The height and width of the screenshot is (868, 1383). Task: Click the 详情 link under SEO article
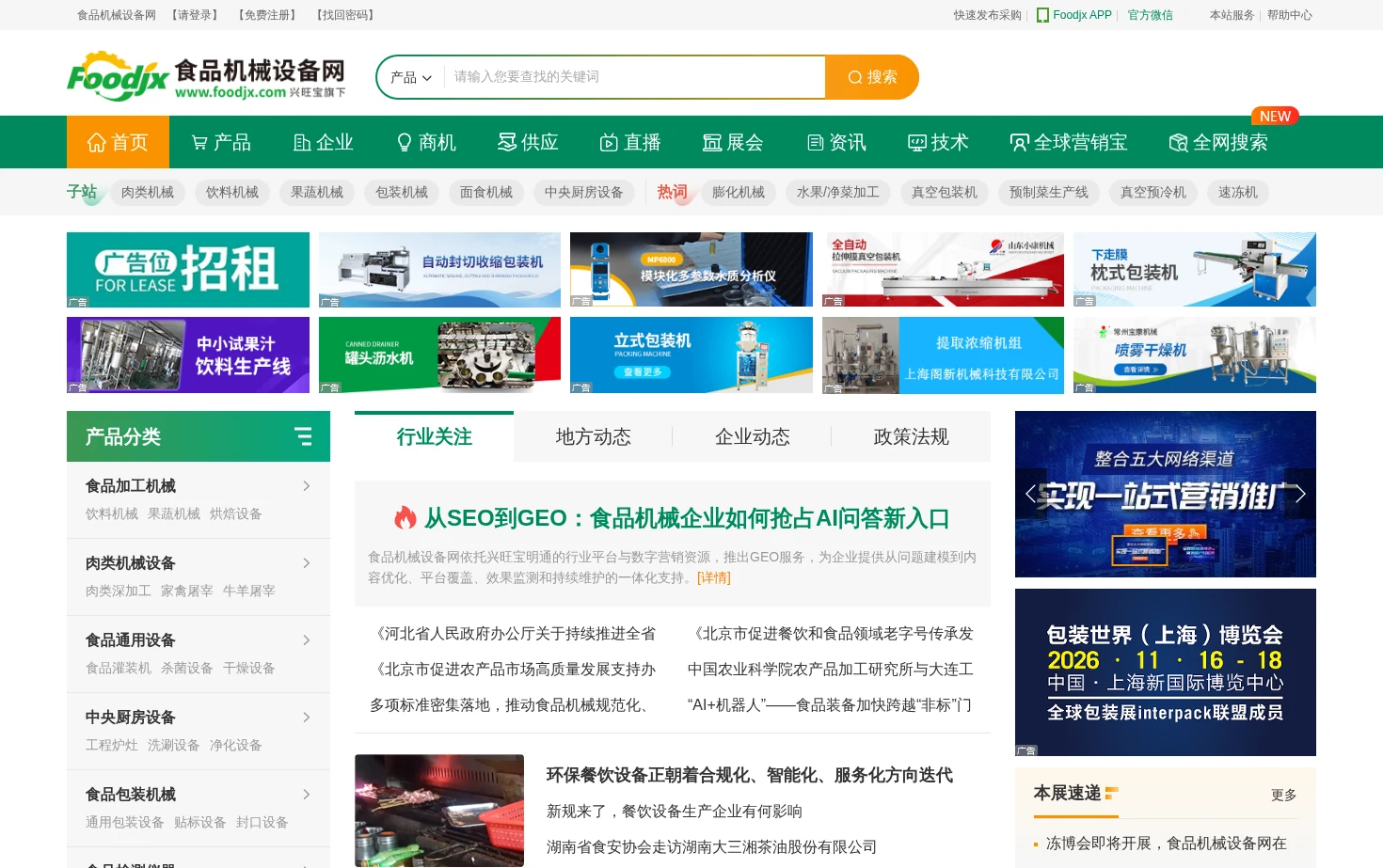[713, 577]
